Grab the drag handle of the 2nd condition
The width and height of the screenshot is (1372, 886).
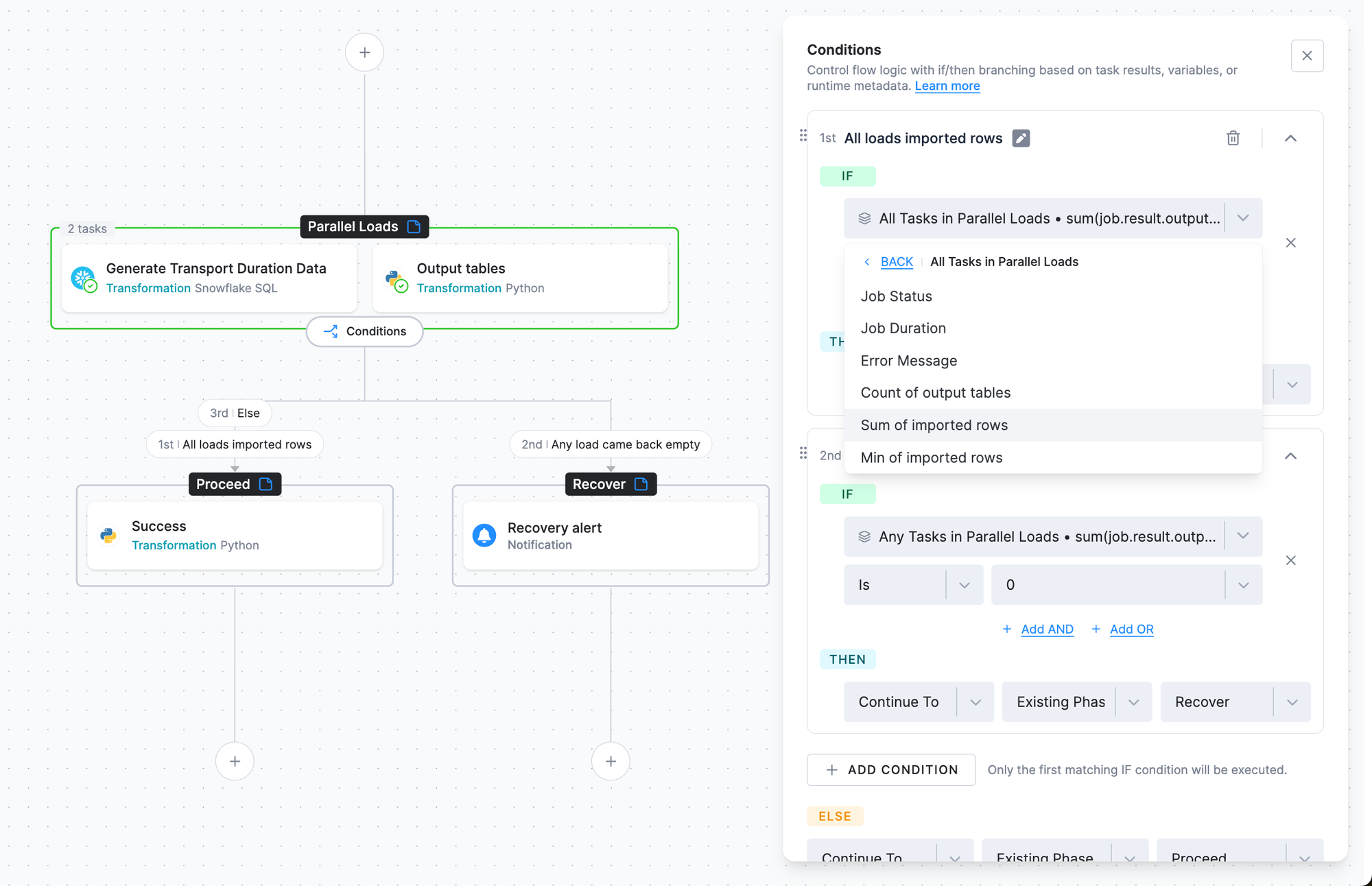(803, 453)
